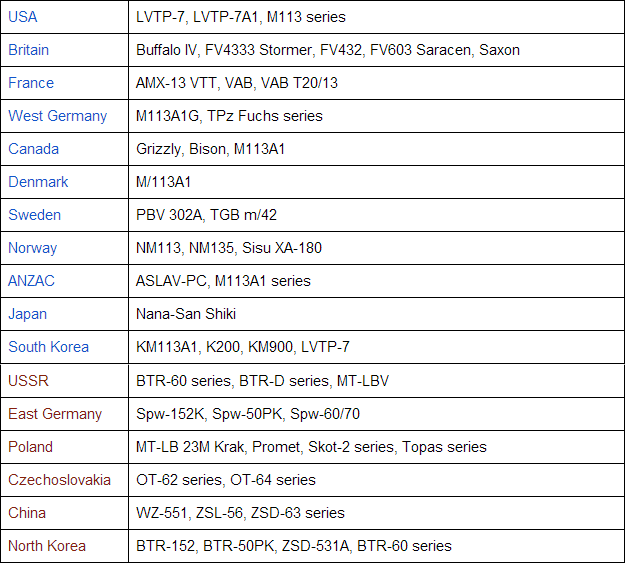Open the France country link

point(31,83)
